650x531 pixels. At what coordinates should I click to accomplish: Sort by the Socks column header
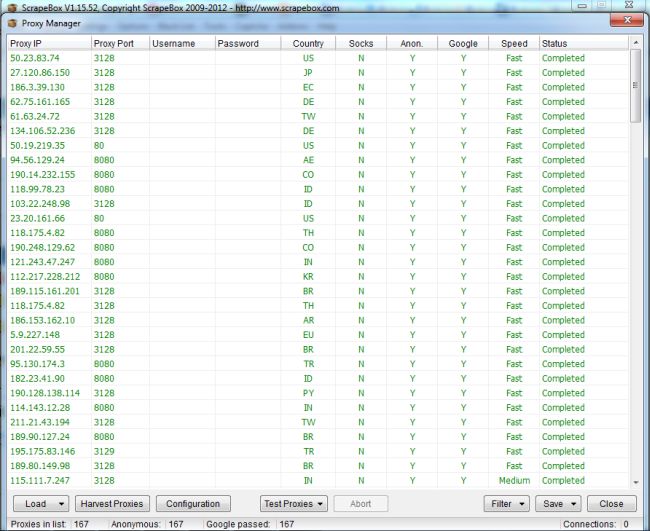[361, 44]
